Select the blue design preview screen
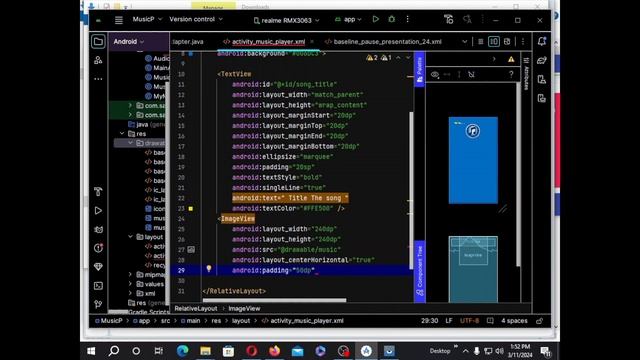640x360 pixels. (x=473, y=160)
